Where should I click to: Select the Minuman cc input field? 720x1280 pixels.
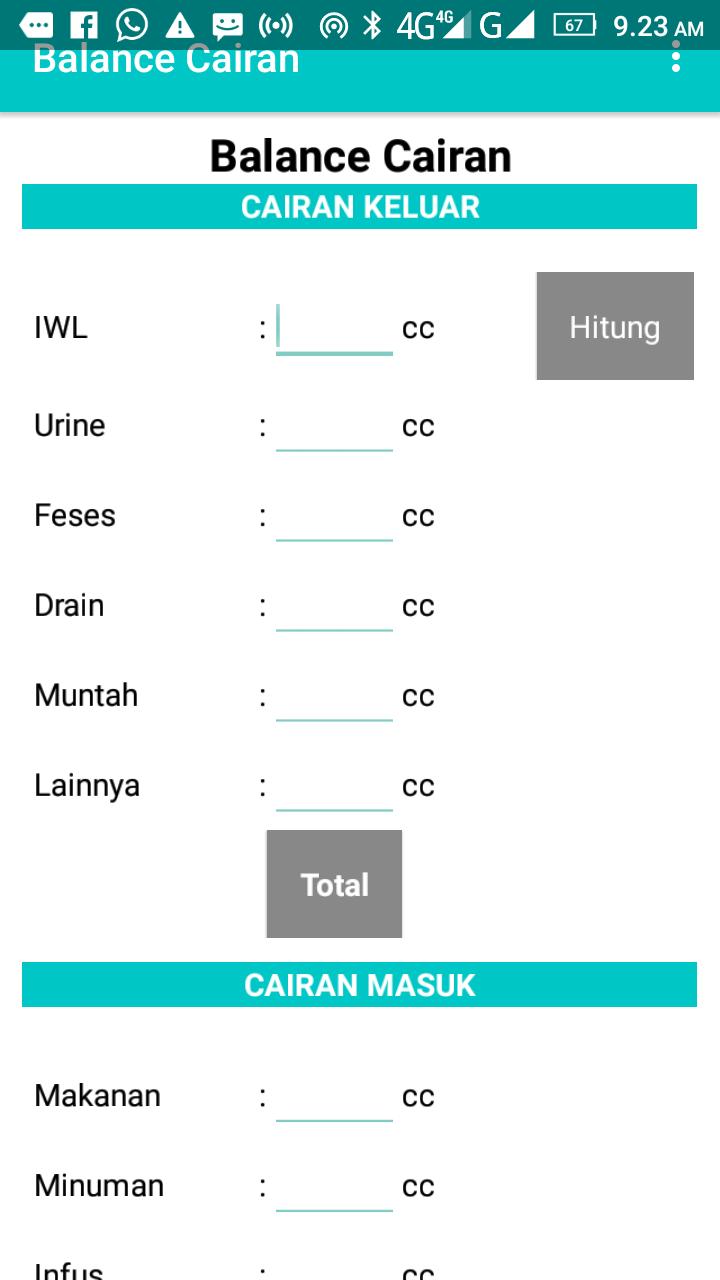(x=334, y=1186)
